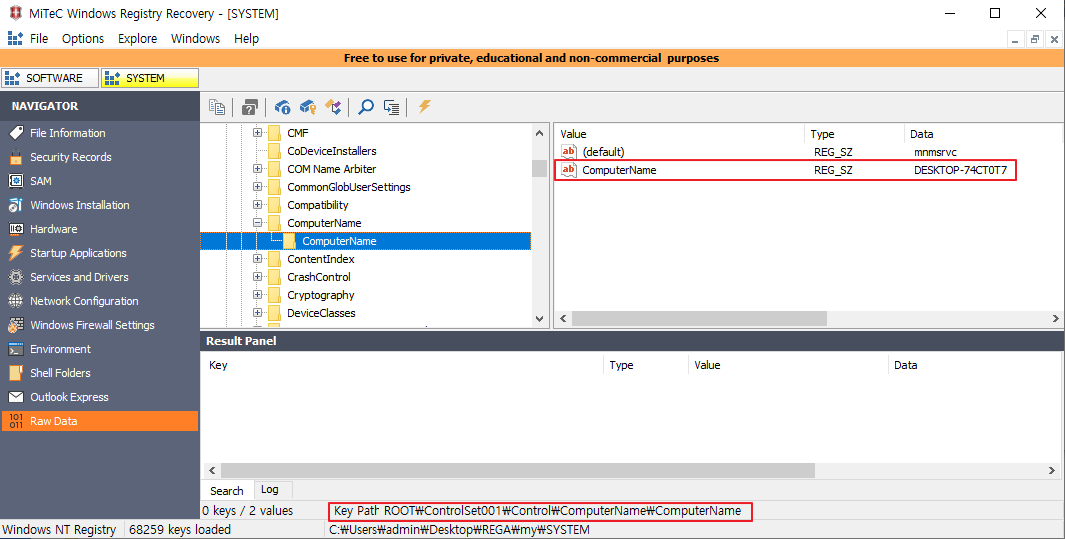
Task: Open Network Configuration section
Action: 99,301
